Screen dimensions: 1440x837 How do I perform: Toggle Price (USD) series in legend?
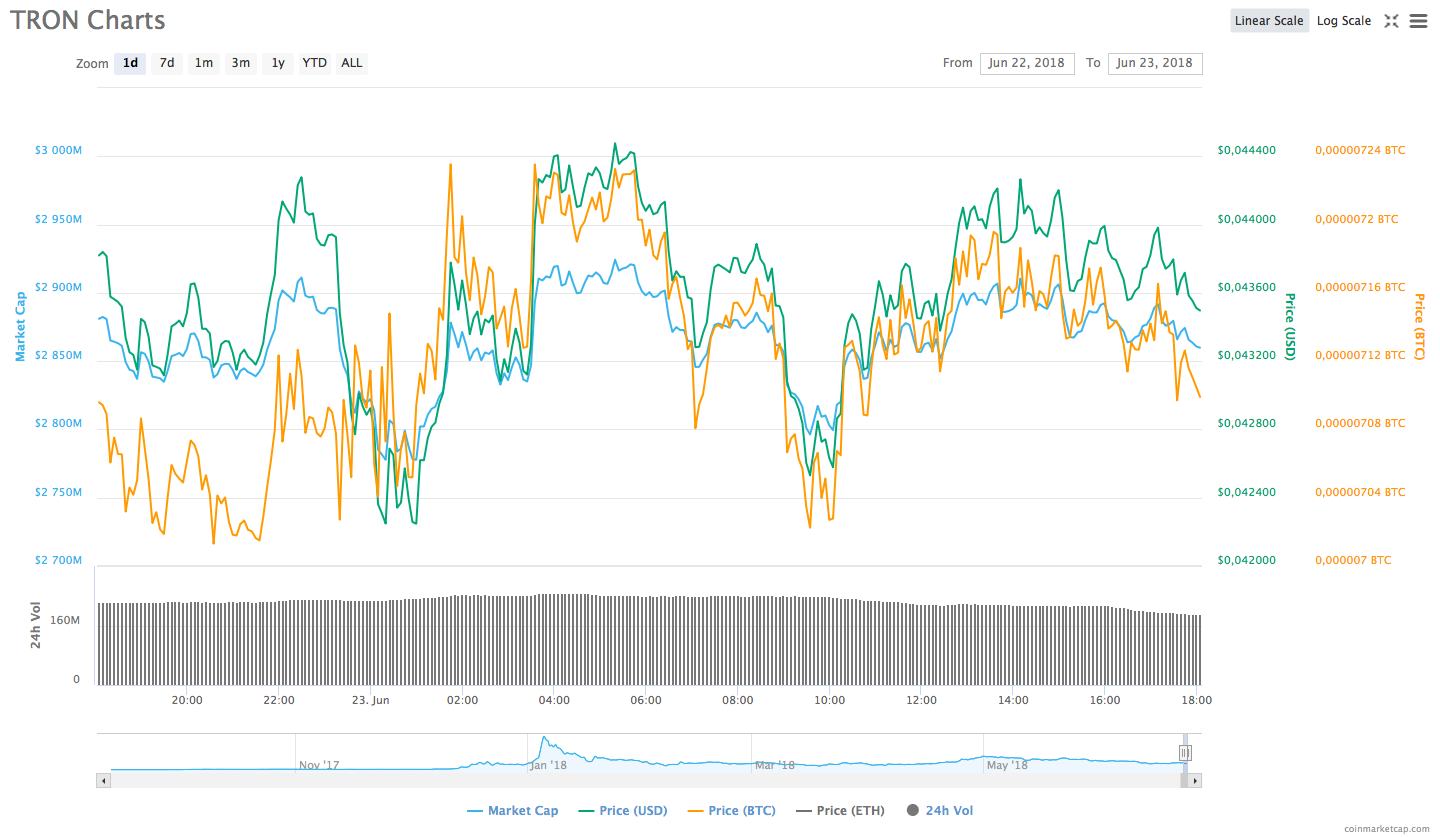(623, 811)
